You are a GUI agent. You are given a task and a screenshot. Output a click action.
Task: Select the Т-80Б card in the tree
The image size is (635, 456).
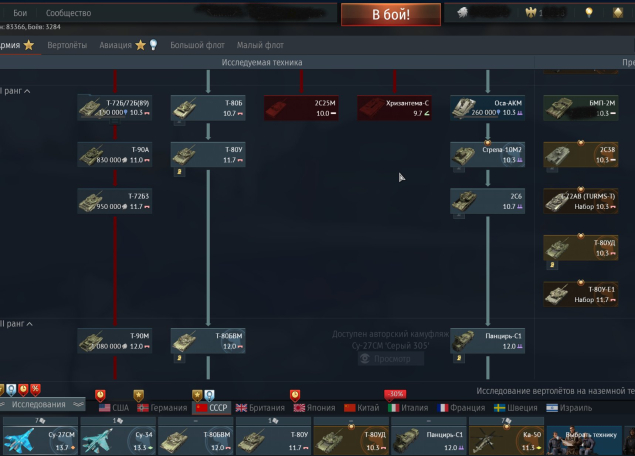208,108
